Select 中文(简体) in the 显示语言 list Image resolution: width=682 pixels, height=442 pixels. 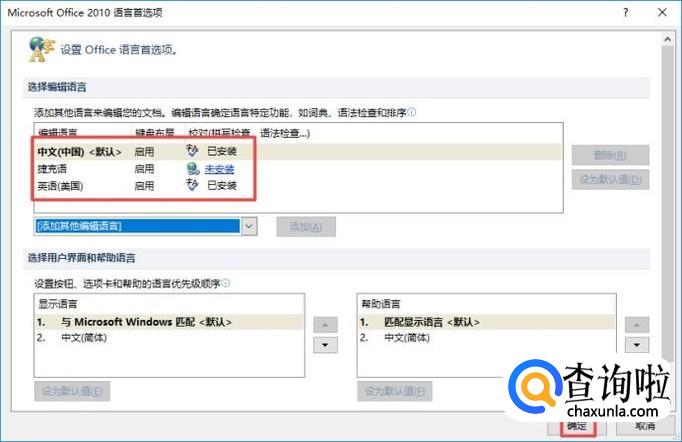point(169,338)
